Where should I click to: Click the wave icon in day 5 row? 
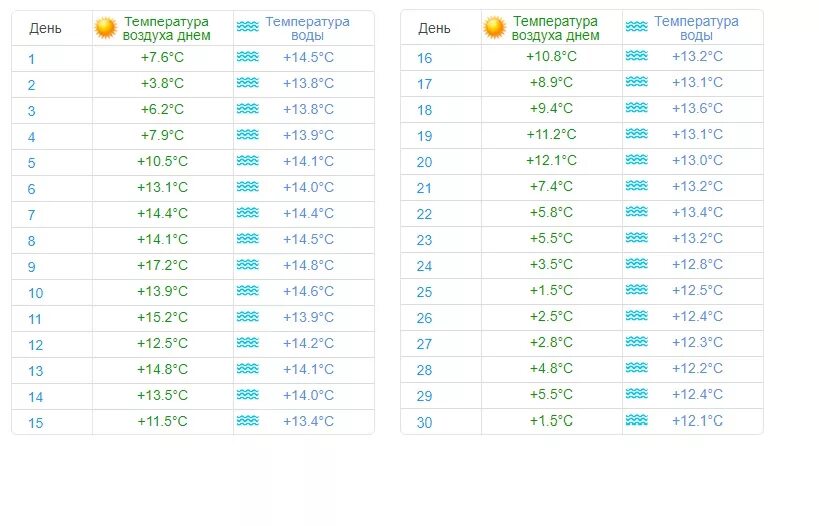(248, 160)
